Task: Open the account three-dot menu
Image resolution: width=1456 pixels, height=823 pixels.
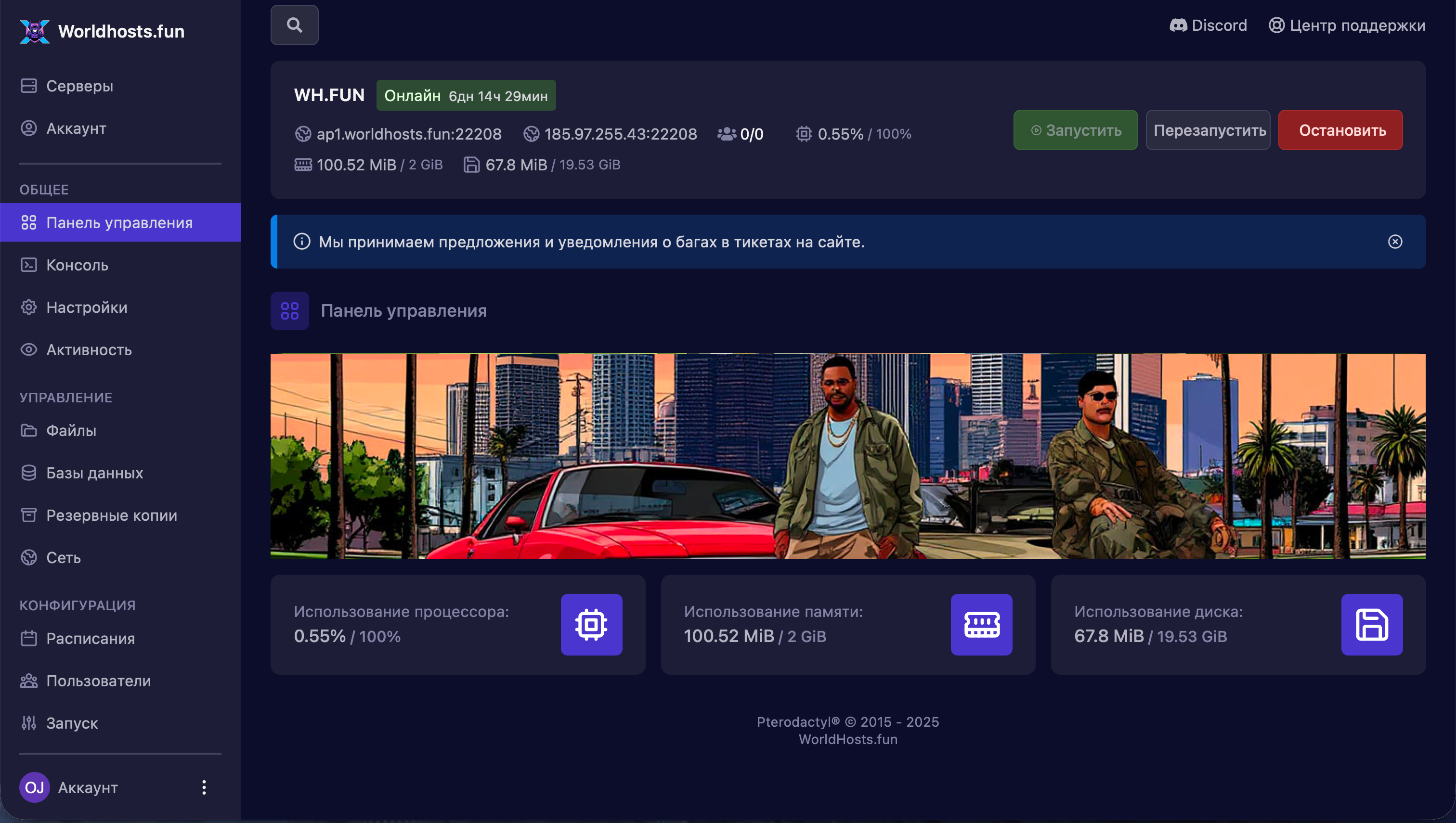Action: (x=204, y=787)
